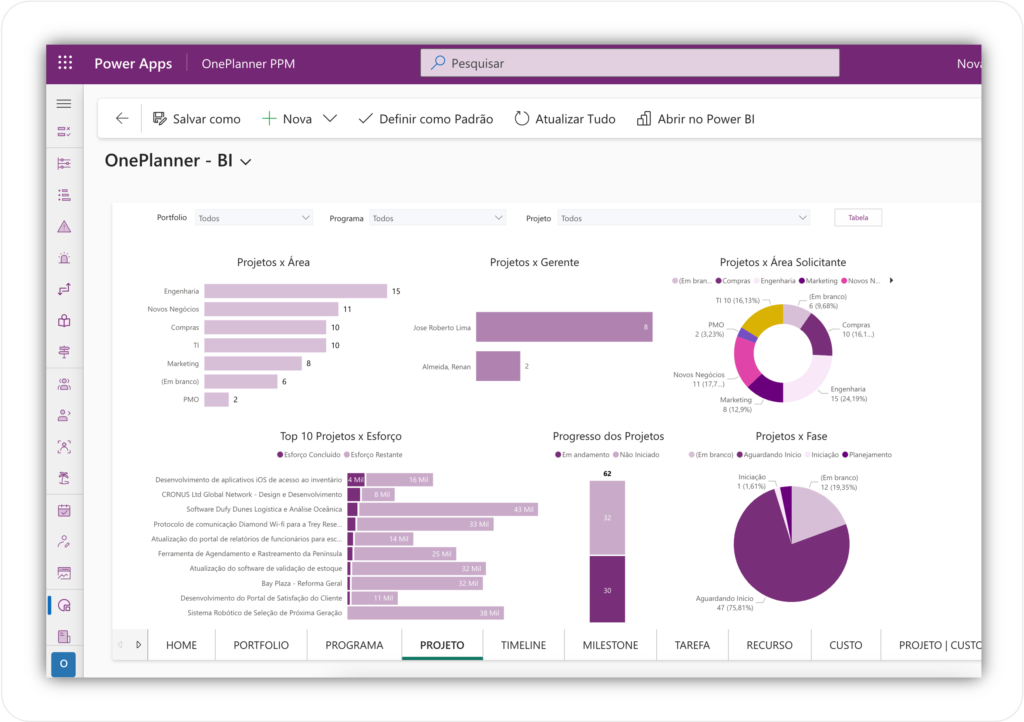Open the checklist icon in sidebar
This screenshot has width=1024, height=722.
pos(64,132)
